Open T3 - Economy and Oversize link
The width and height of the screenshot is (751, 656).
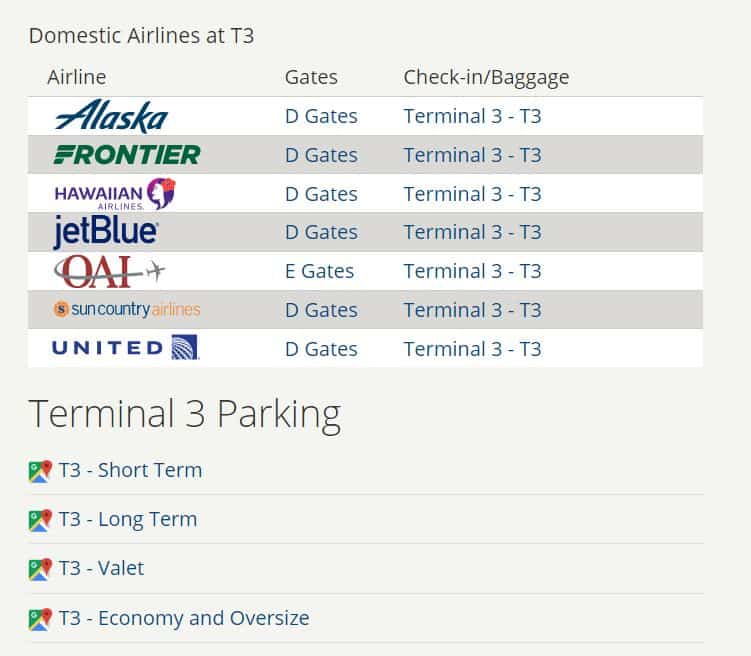coord(184,618)
